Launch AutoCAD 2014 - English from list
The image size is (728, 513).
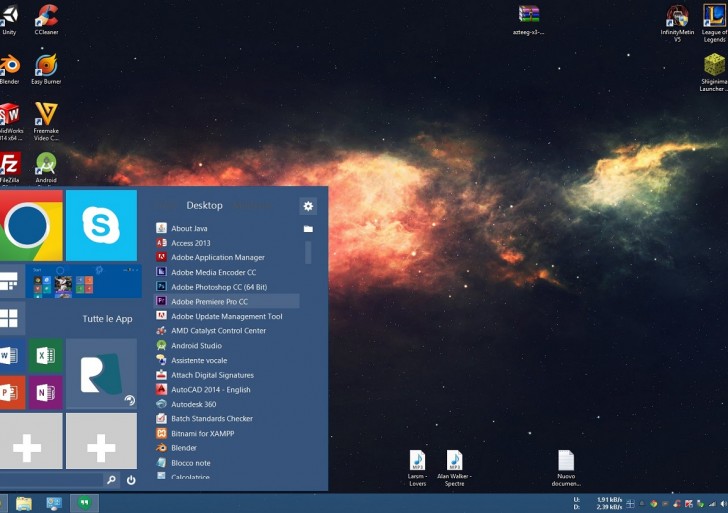coord(210,390)
